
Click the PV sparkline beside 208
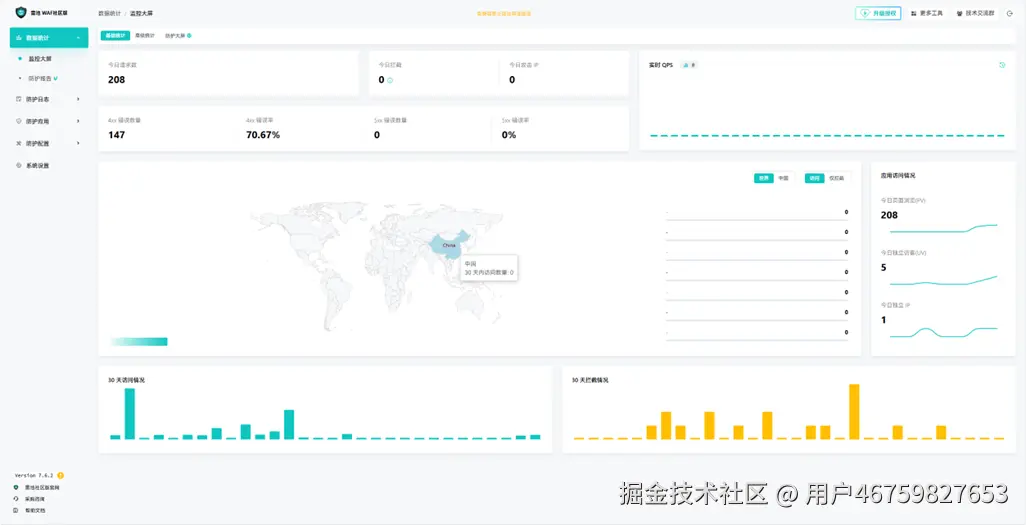point(944,228)
